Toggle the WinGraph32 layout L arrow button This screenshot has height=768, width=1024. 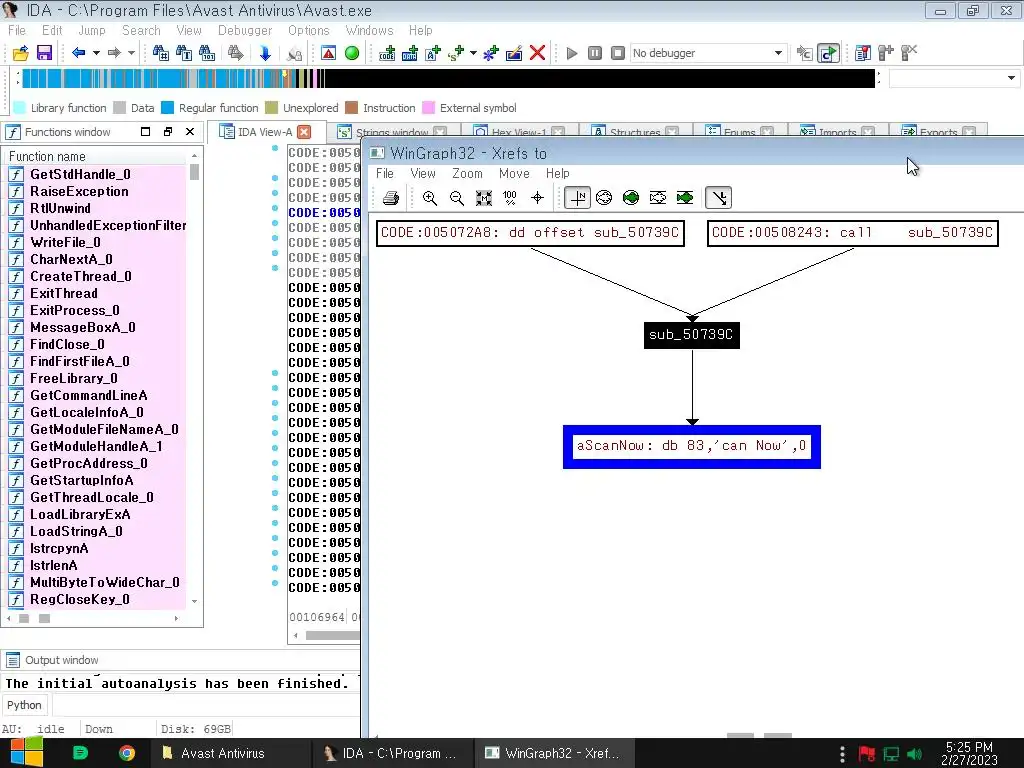(718, 198)
